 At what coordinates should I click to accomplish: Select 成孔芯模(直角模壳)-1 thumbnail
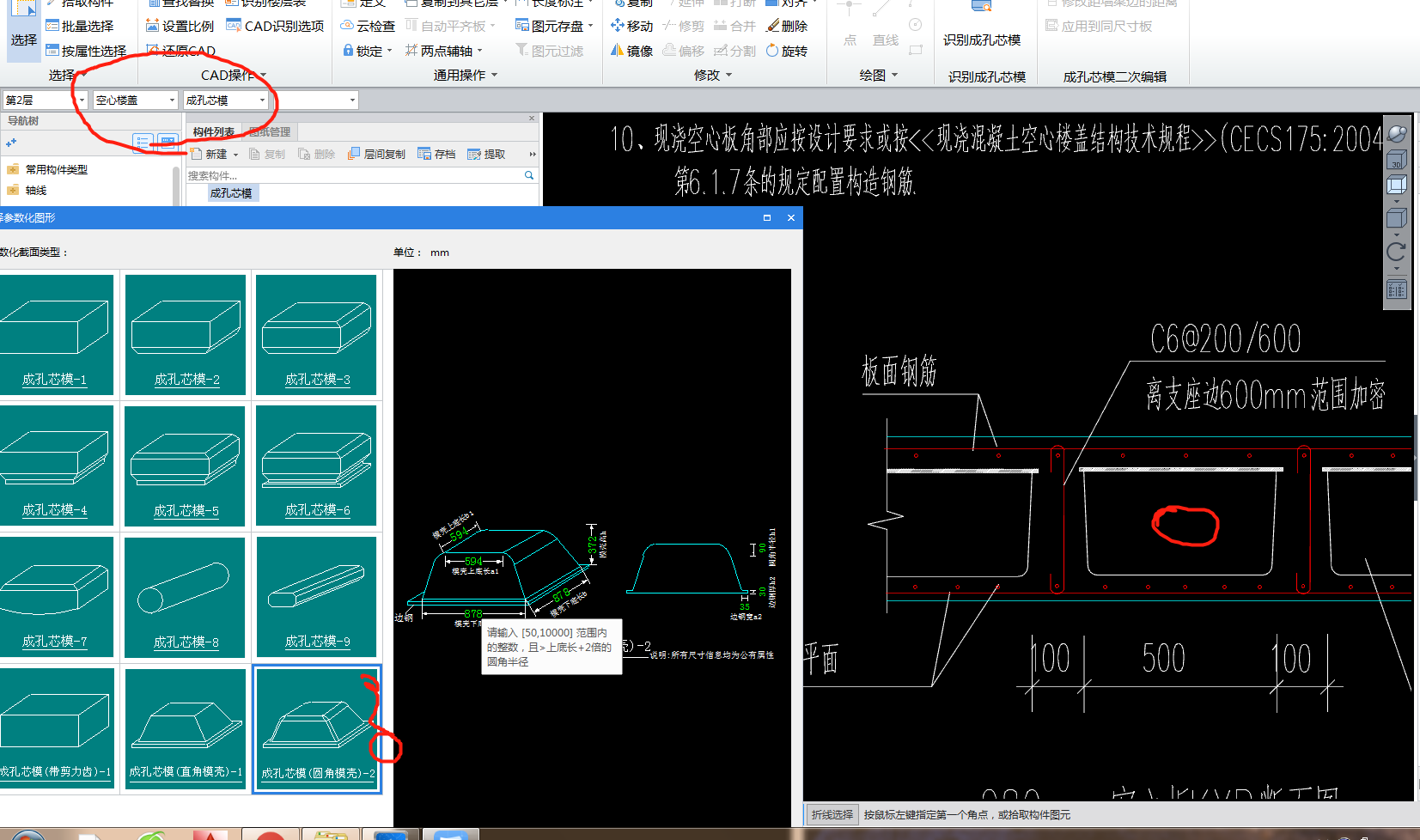click(x=186, y=728)
